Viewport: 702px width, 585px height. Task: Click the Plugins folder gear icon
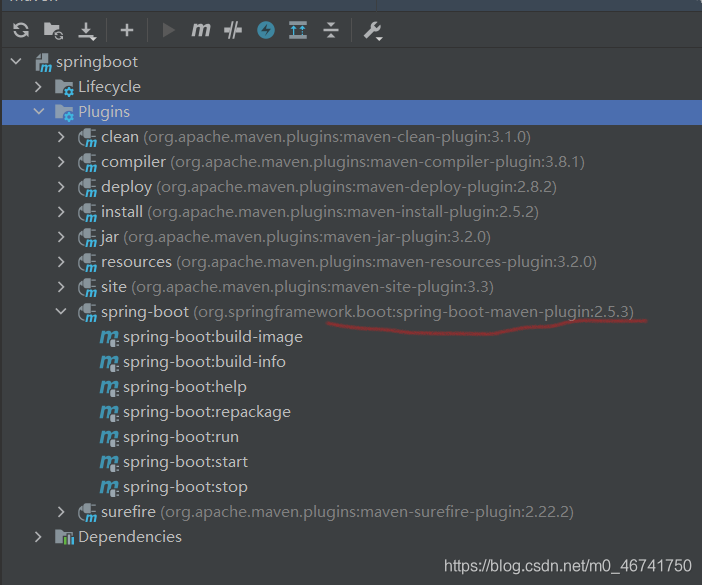(64, 112)
